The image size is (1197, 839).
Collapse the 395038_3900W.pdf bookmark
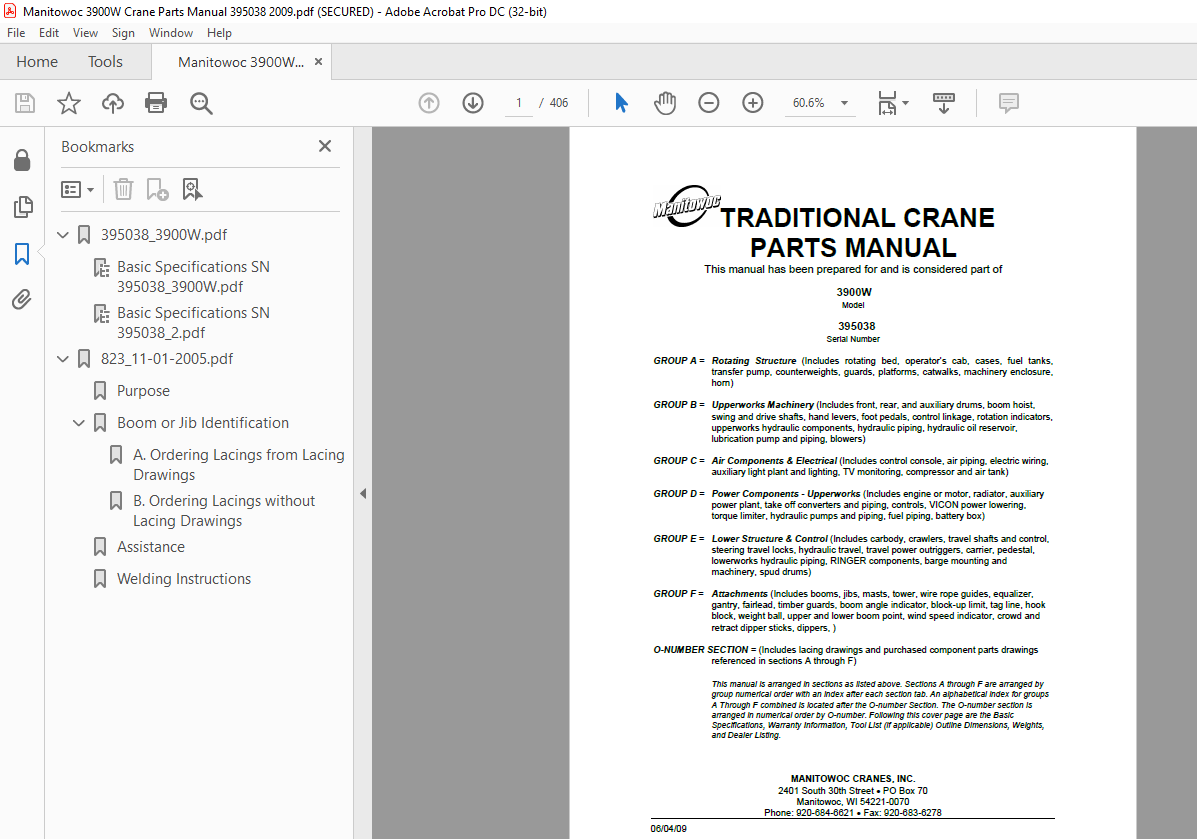(63, 235)
